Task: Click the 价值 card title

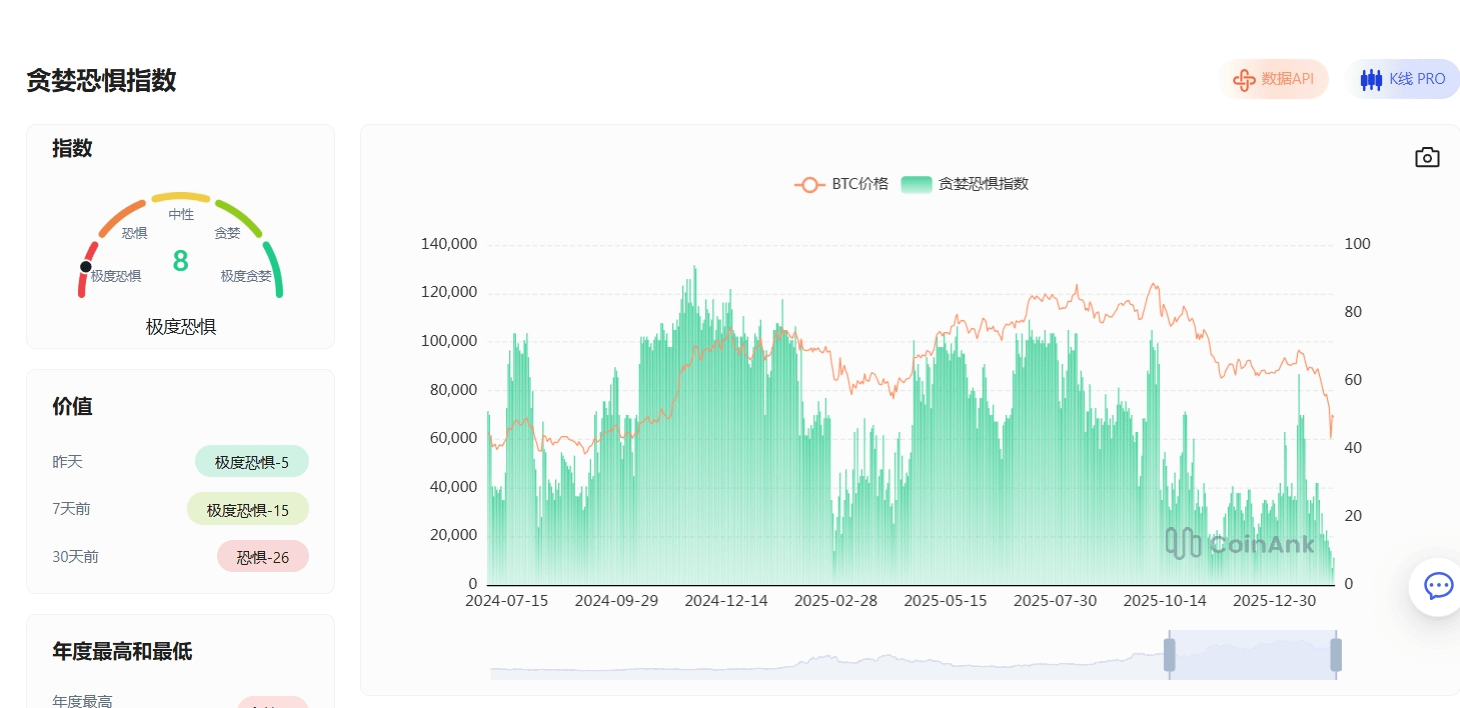Action: click(x=72, y=406)
